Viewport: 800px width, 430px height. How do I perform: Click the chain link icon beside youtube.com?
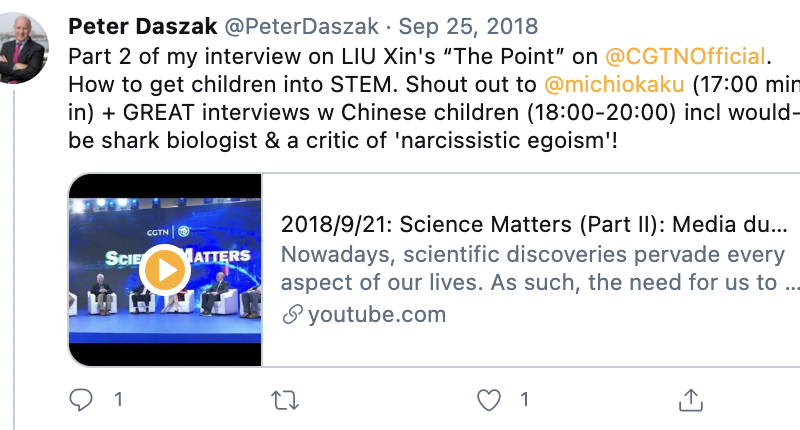click(293, 316)
